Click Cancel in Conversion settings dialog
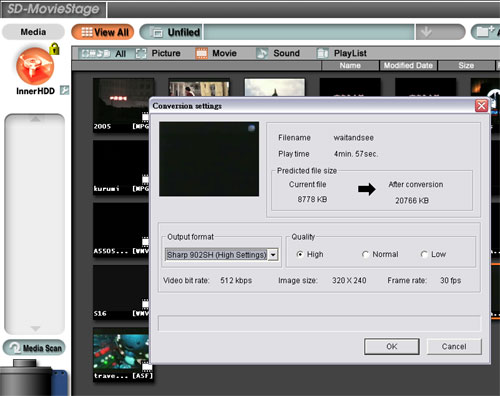Image resolution: width=500 pixels, height=396 pixels. [454, 347]
